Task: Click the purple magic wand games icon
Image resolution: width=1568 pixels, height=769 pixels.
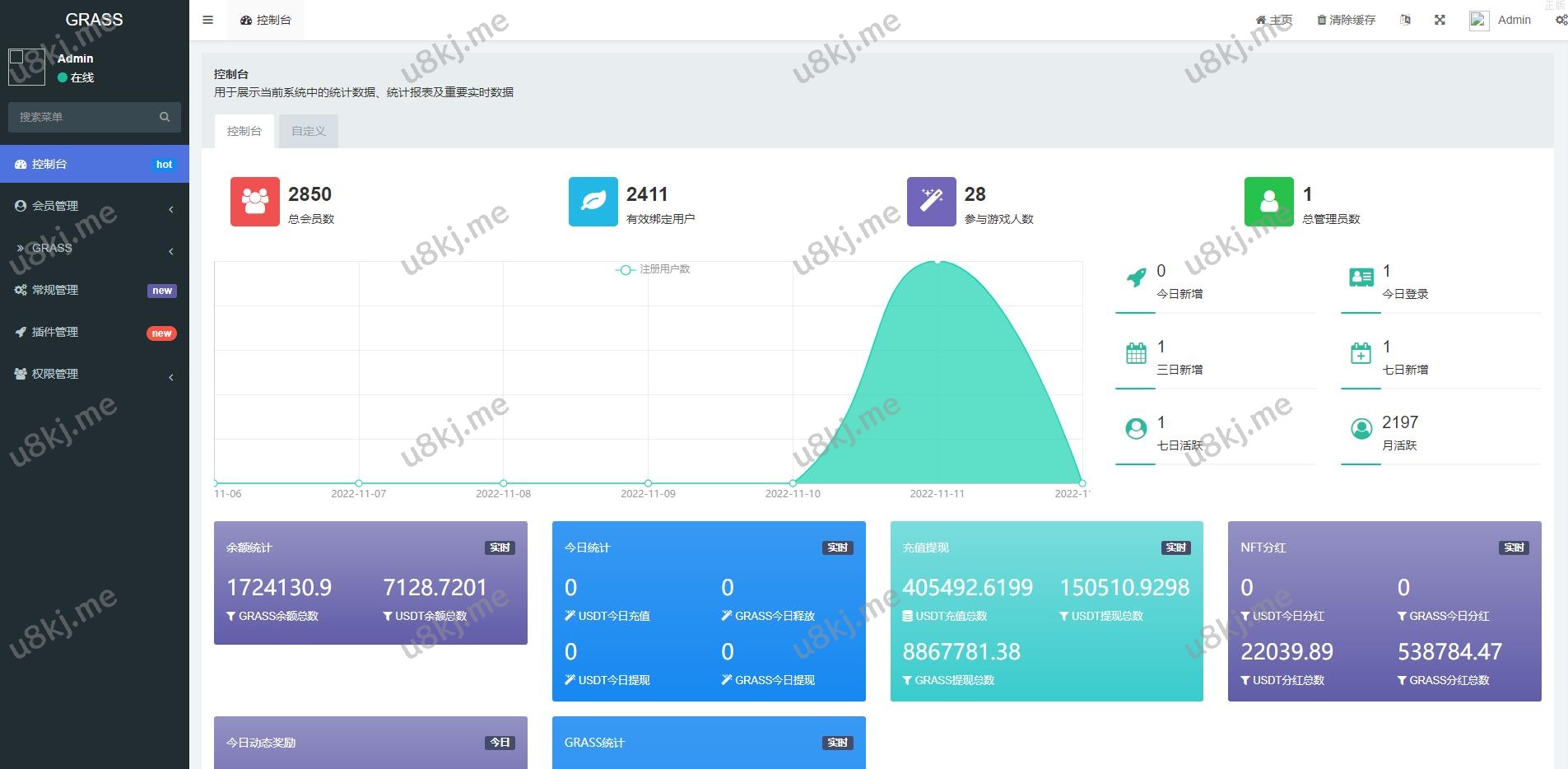Action: pos(931,202)
